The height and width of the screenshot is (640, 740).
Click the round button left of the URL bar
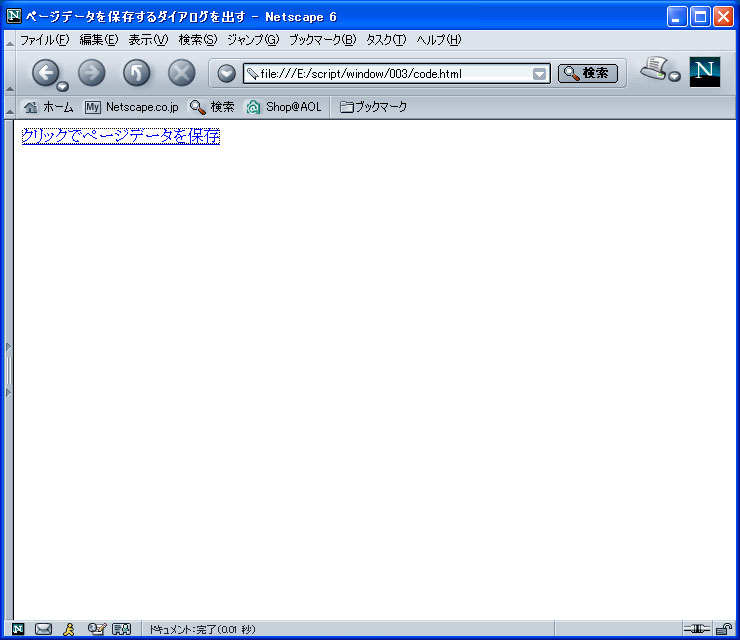coord(227,74)
